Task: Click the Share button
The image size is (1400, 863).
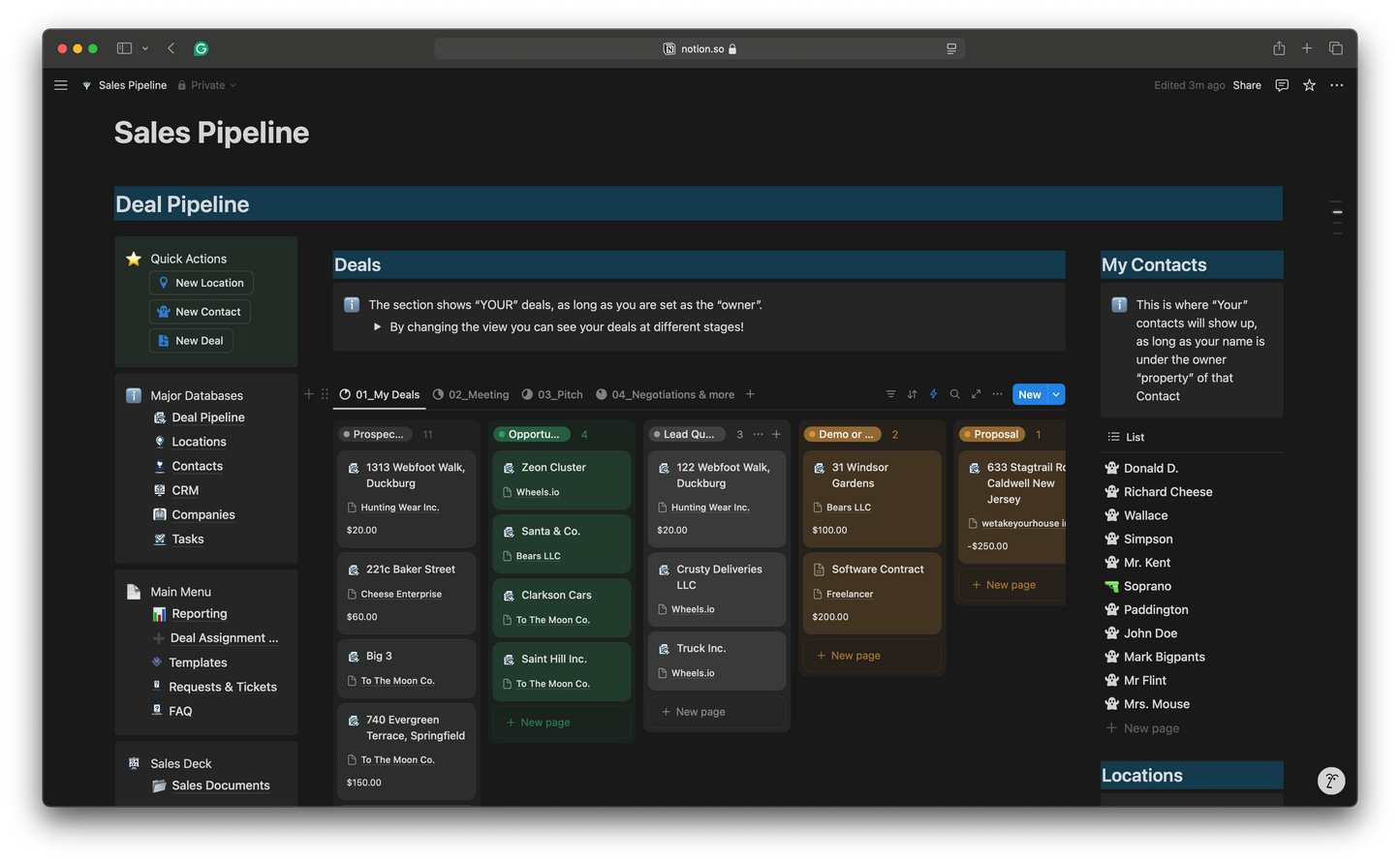Action: point(1247,85)
